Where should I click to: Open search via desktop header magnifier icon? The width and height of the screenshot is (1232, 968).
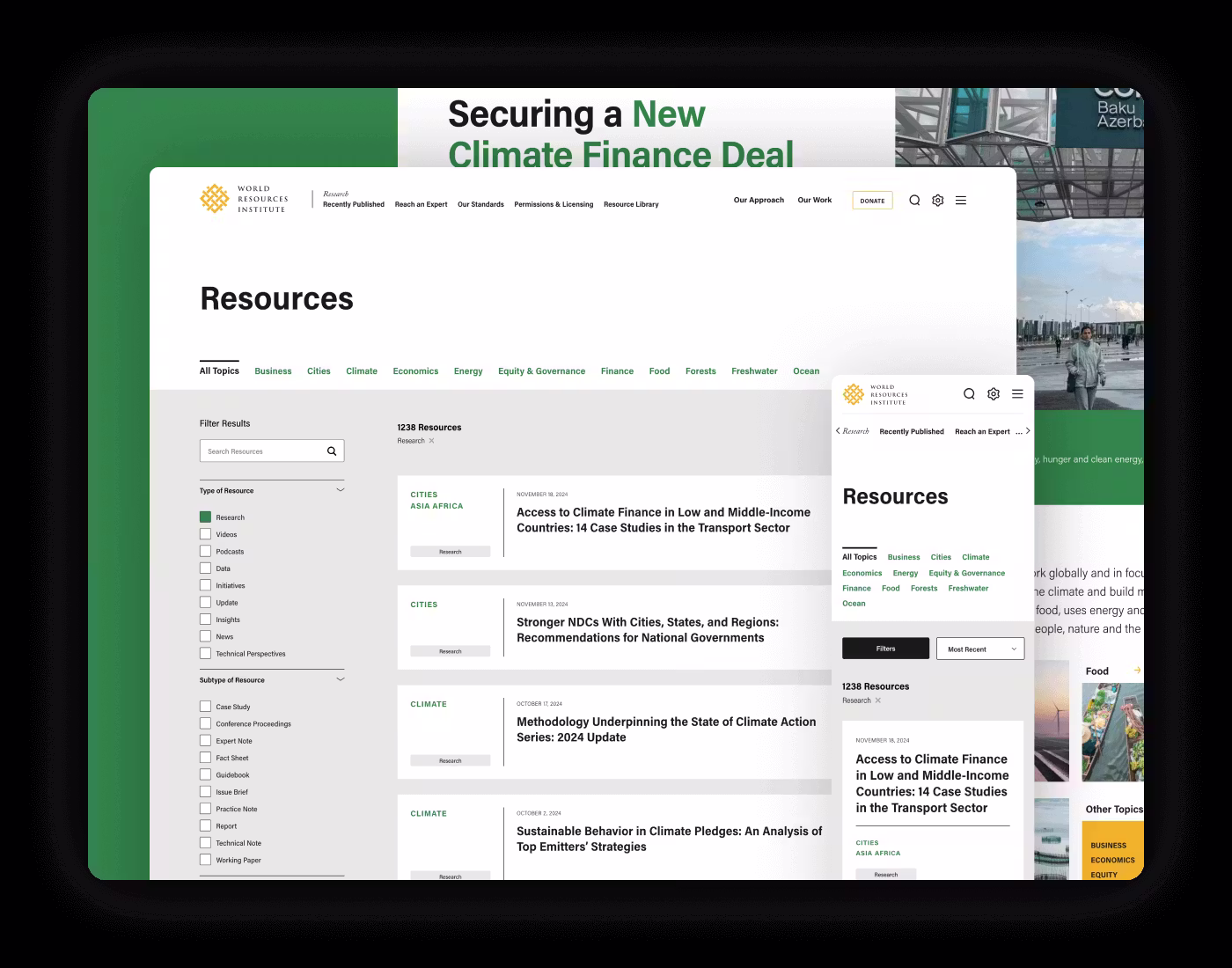click(914, 201)
